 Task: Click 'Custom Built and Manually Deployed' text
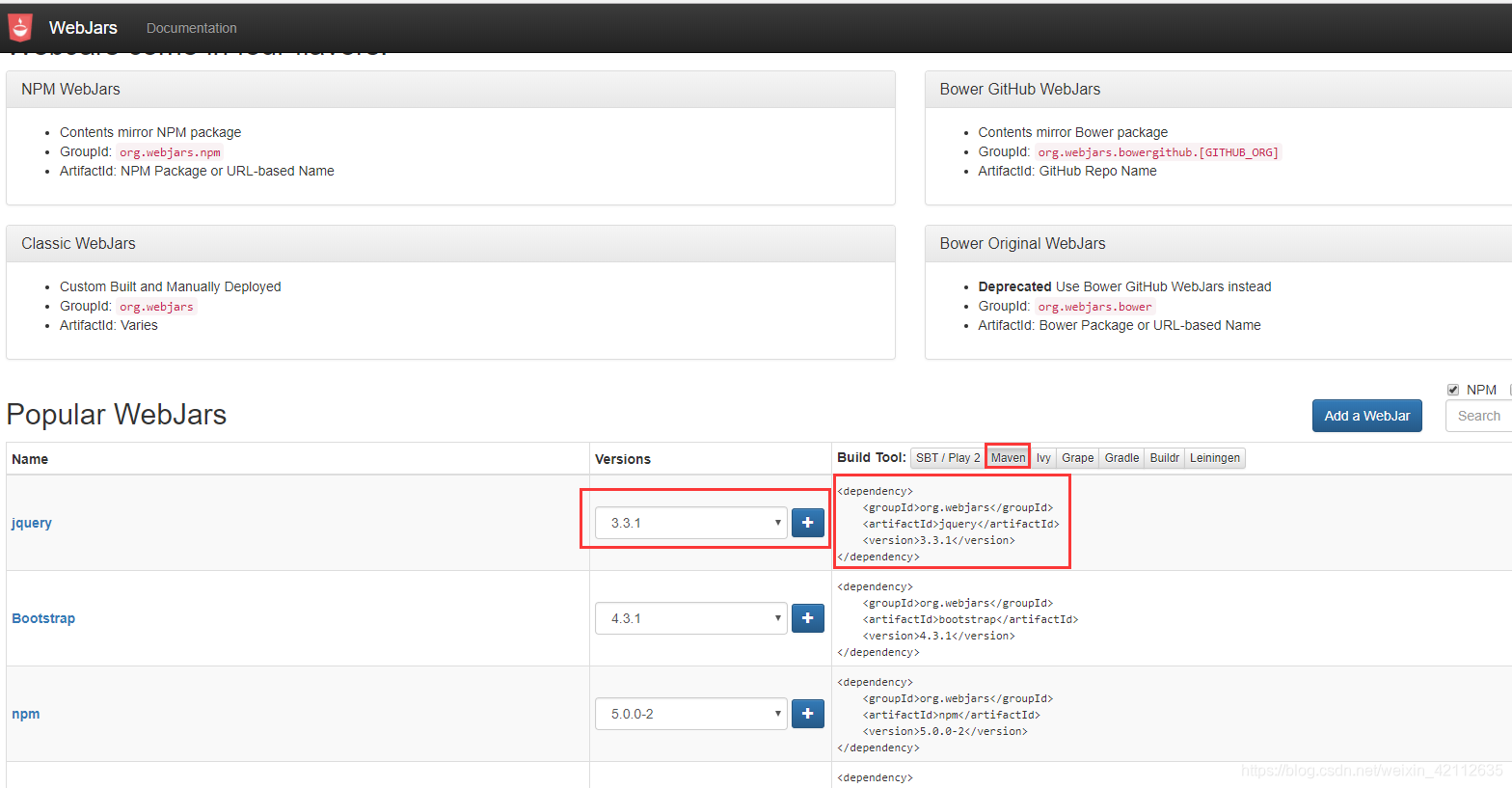[x=171, y=286]
